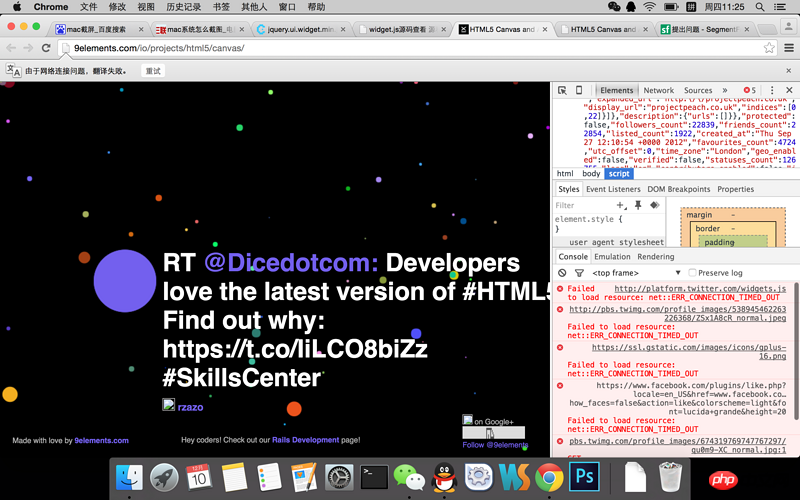Select the script breadcrumb
Viewport: 800px width, 500px height.
tap(619, 174)
